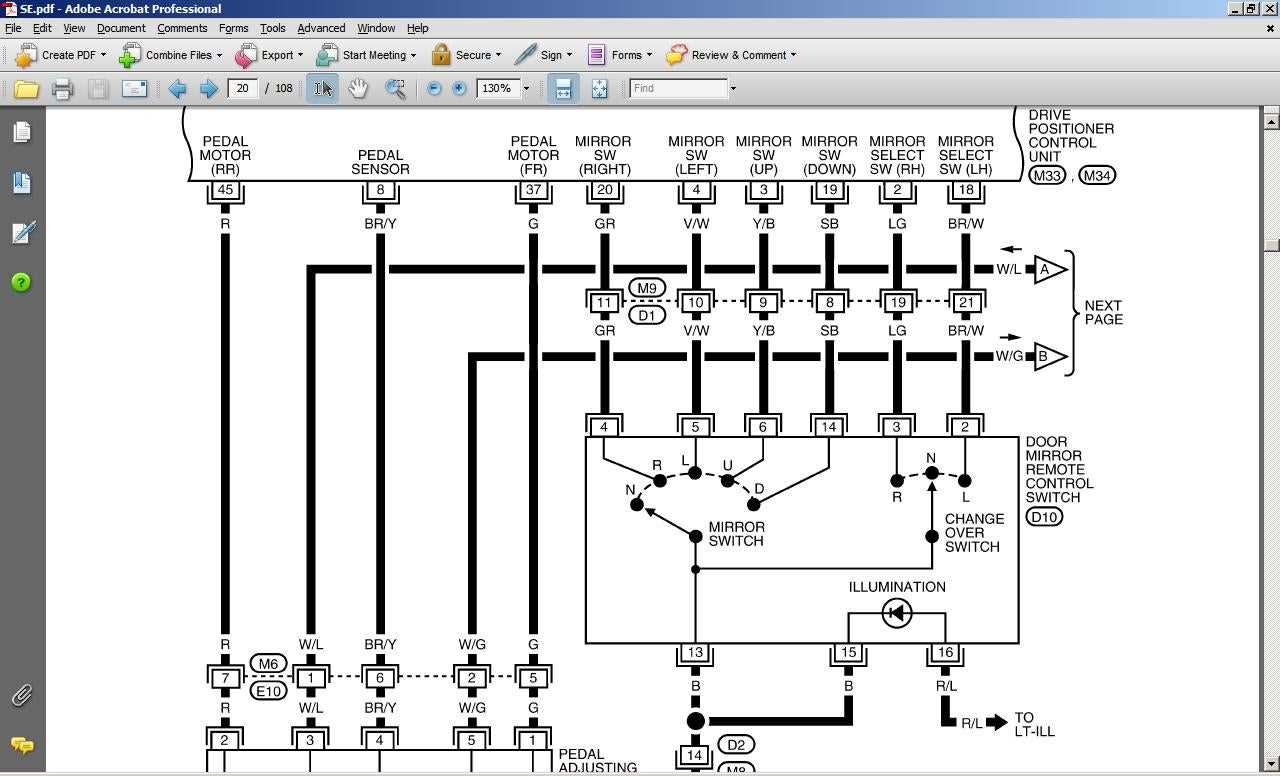The width and height of the screenshot is (1280, 776).
Task: Click the Find search field
Action: pos(678,88)
